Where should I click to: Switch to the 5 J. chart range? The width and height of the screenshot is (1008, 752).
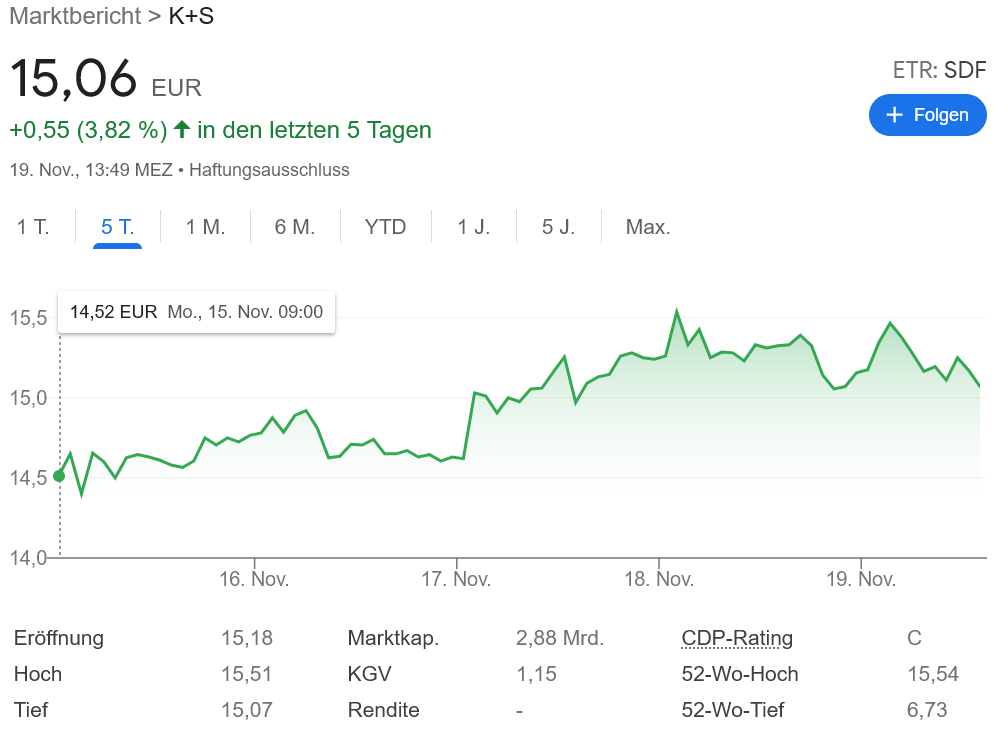click(558, 227)
